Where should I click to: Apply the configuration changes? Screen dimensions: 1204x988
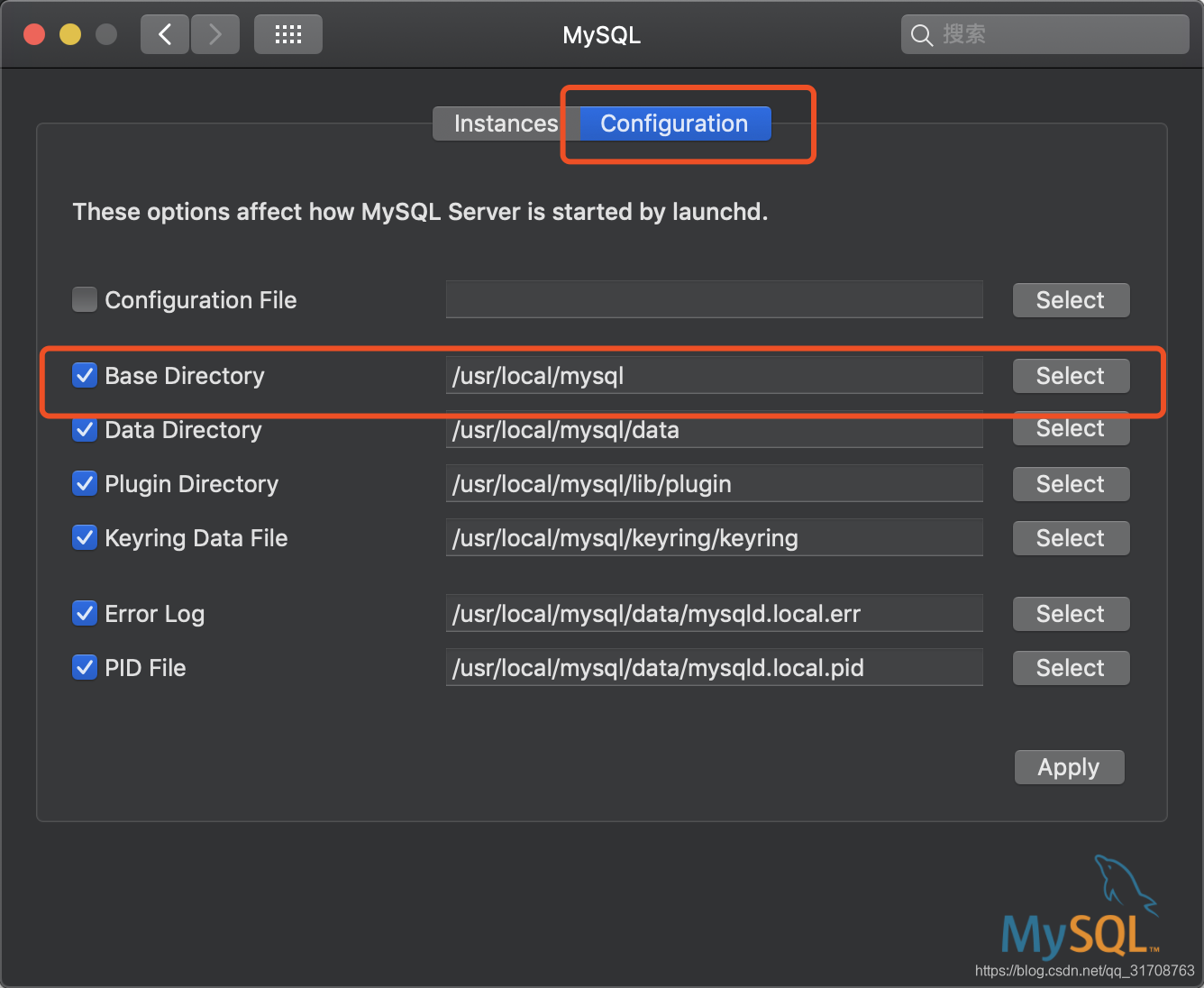click(x=1069, y=767)
